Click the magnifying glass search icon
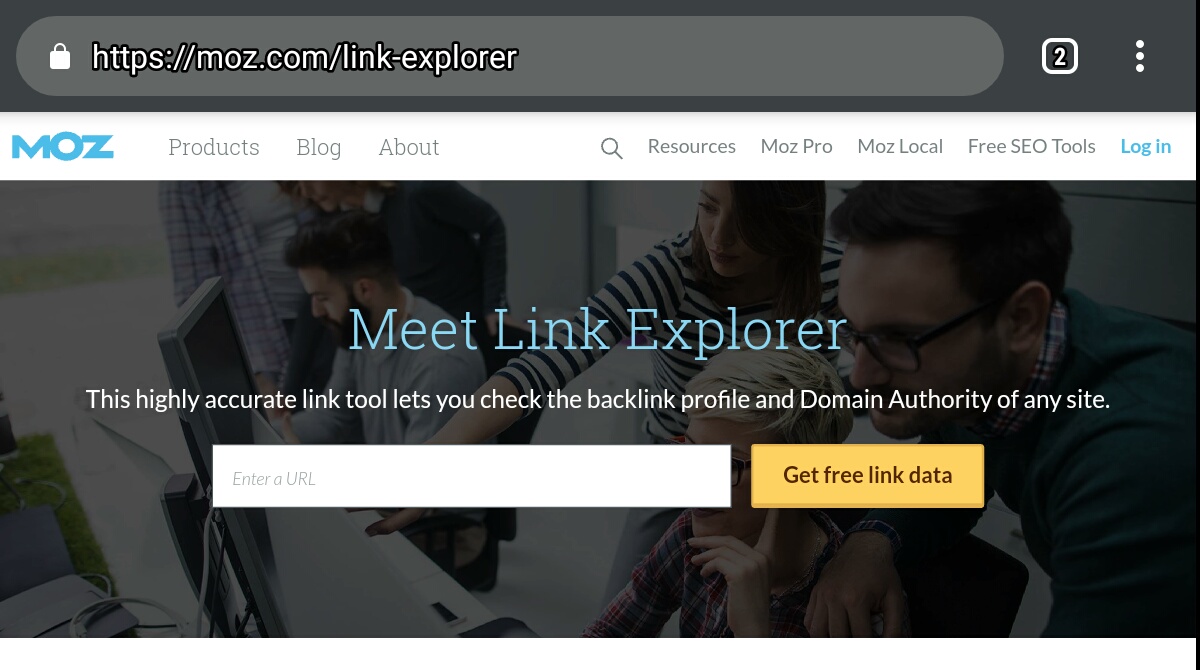 tap(611, 148)
